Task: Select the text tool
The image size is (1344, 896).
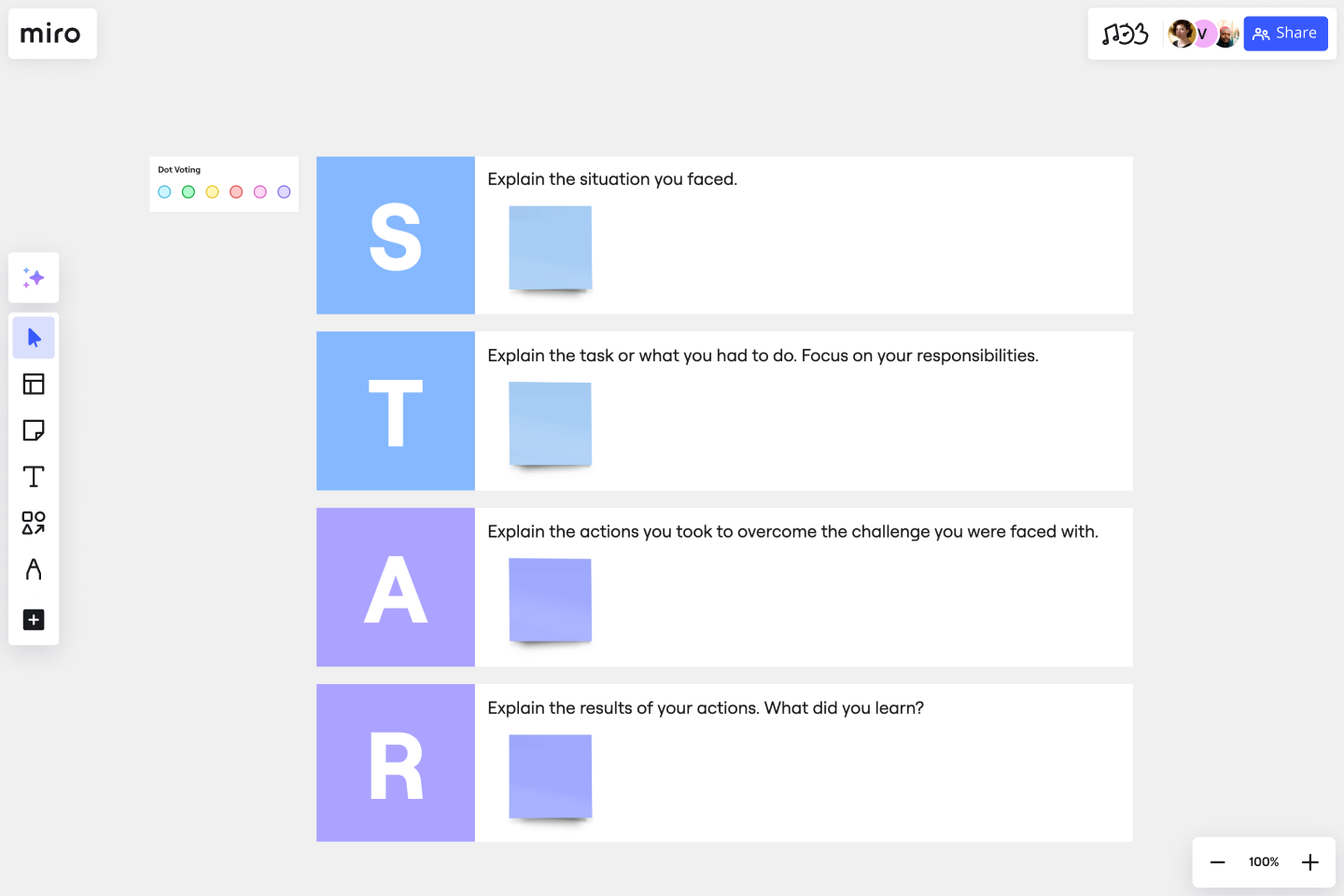Action: [34, 476]
